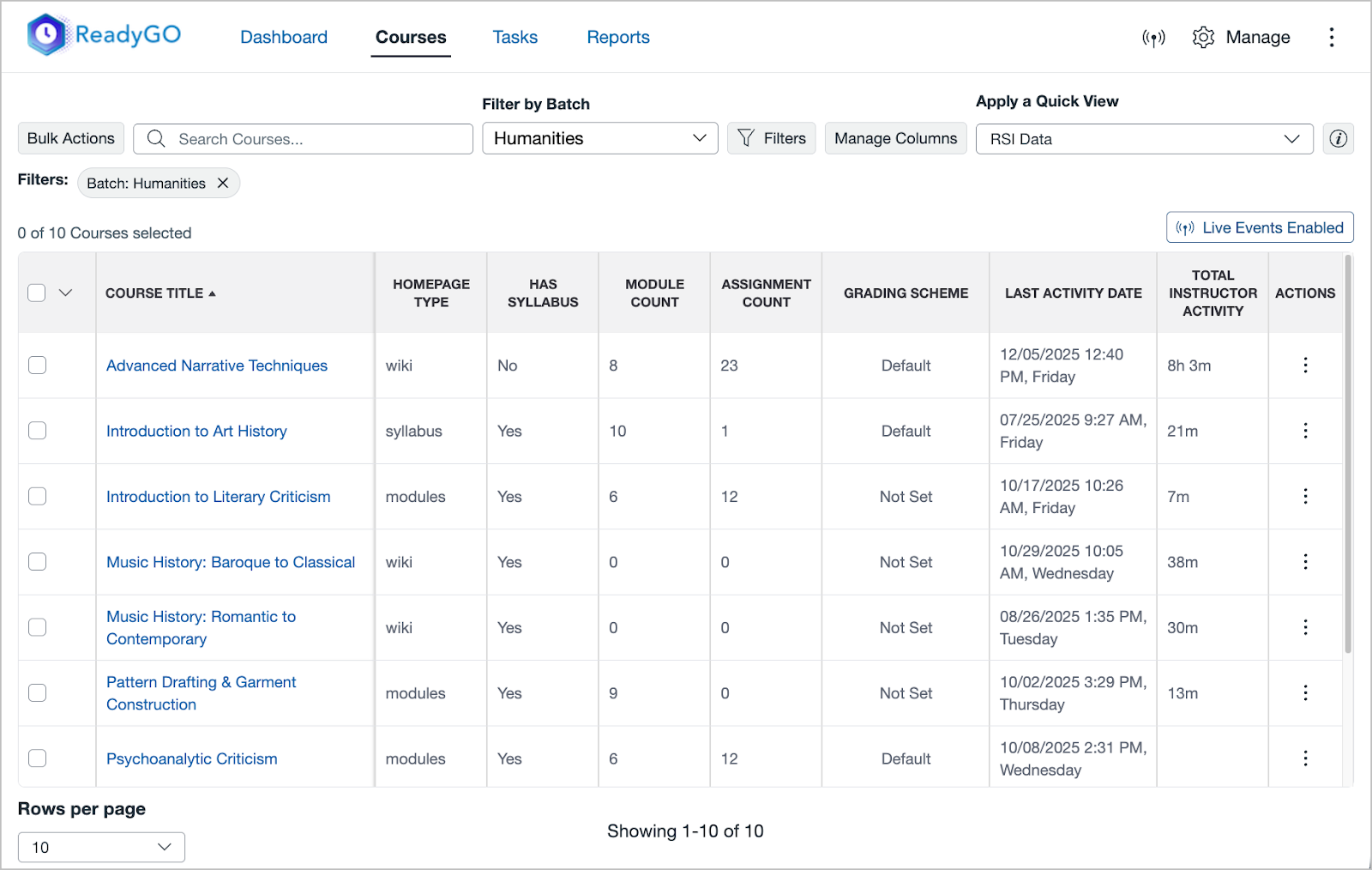
Task: Open the Pattern Drafting & Garment Construction link
Action: pyautogui.click(x=202, y=693)
